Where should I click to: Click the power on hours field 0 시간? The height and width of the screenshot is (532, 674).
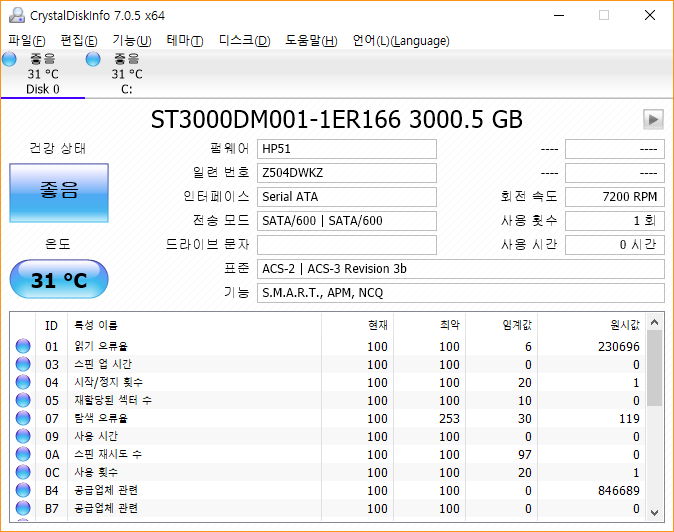(615, 245)
